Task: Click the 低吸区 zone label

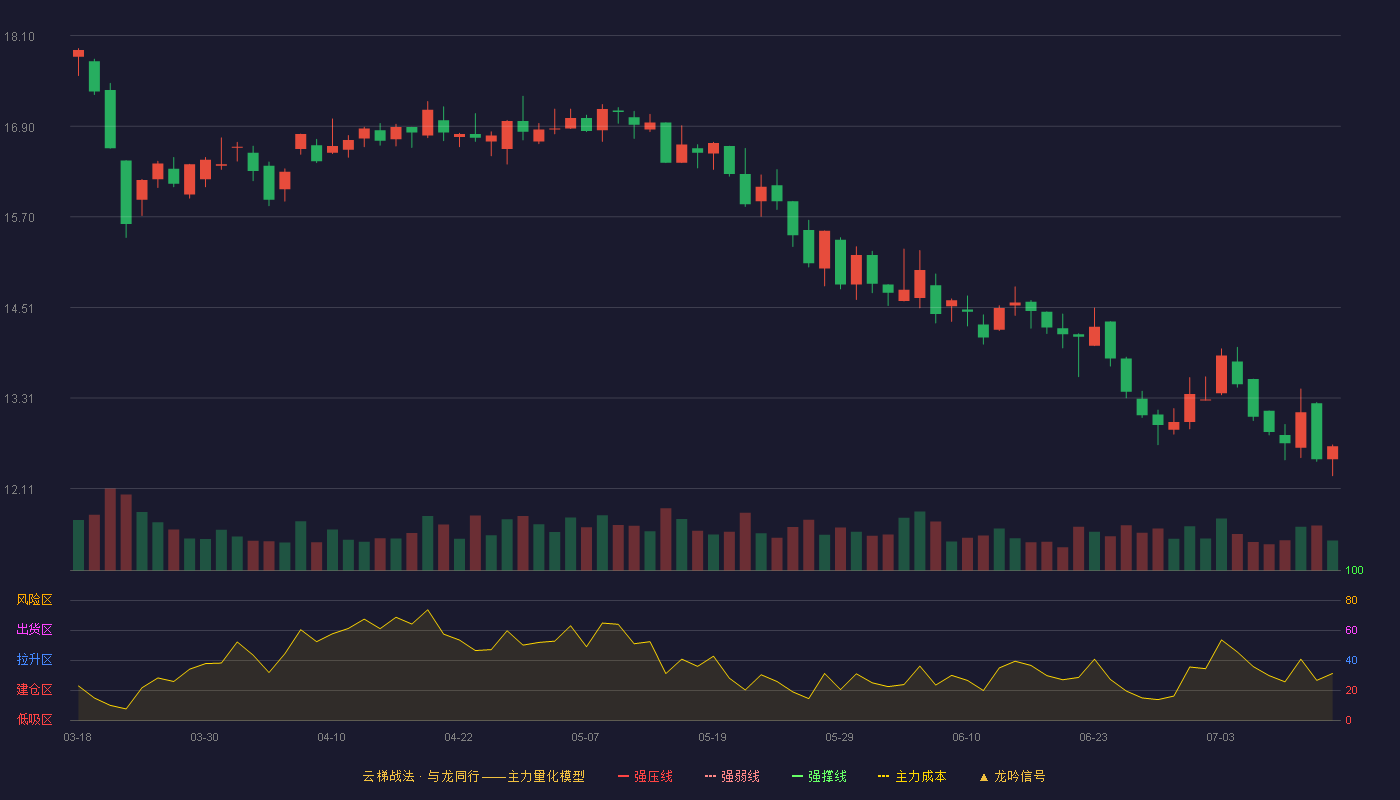Action: (34, 719)
